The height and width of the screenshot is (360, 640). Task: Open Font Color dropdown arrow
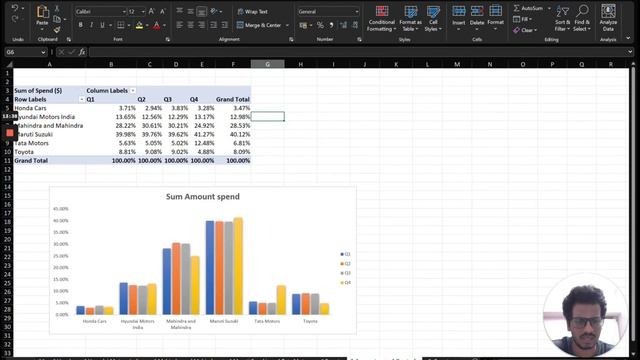(x=164, y=26)
